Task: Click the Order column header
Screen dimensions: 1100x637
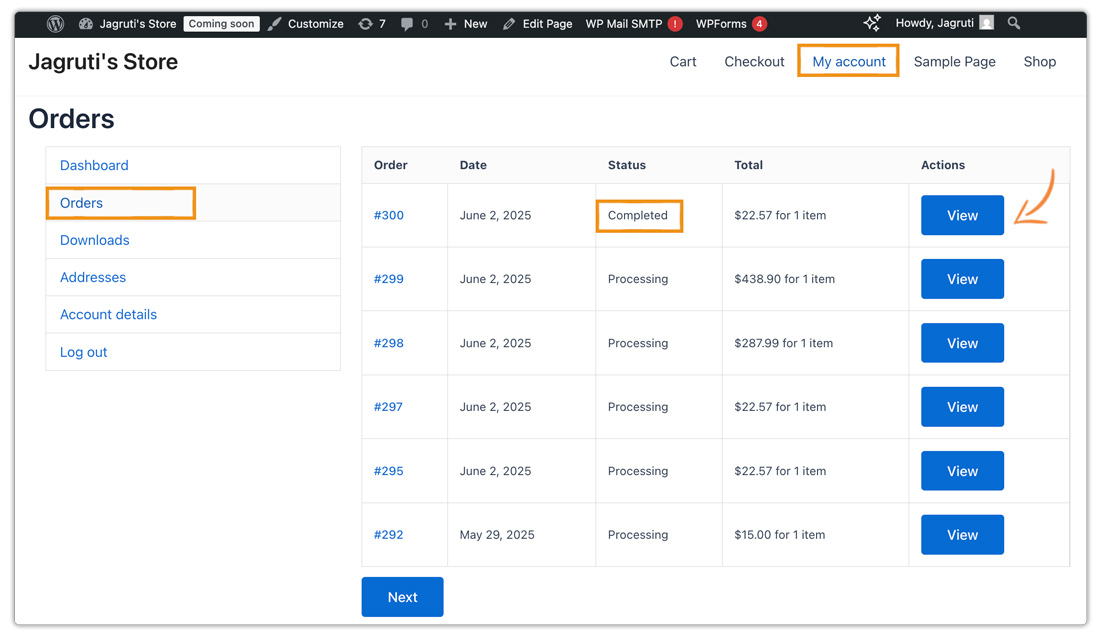Action: [x=391, y=165]
